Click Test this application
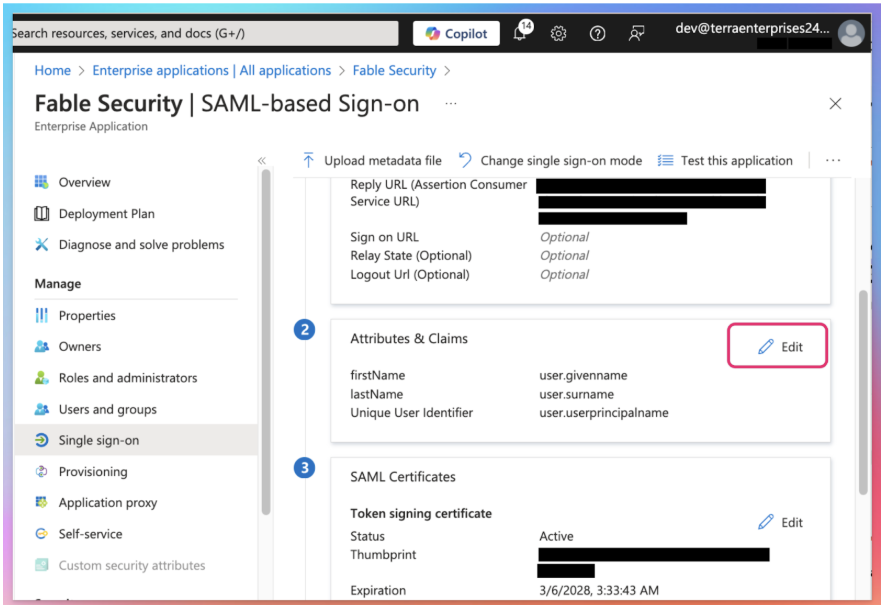886x608 pixels. [x=725, y=160]
